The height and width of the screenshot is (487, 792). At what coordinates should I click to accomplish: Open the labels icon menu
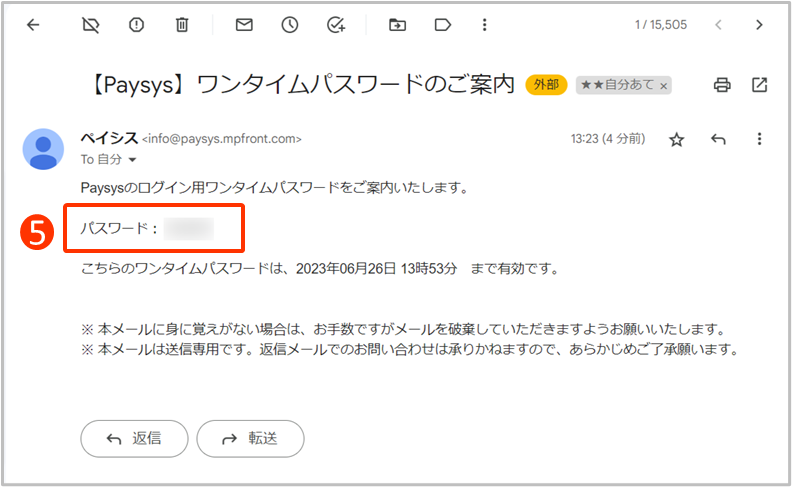443,25
